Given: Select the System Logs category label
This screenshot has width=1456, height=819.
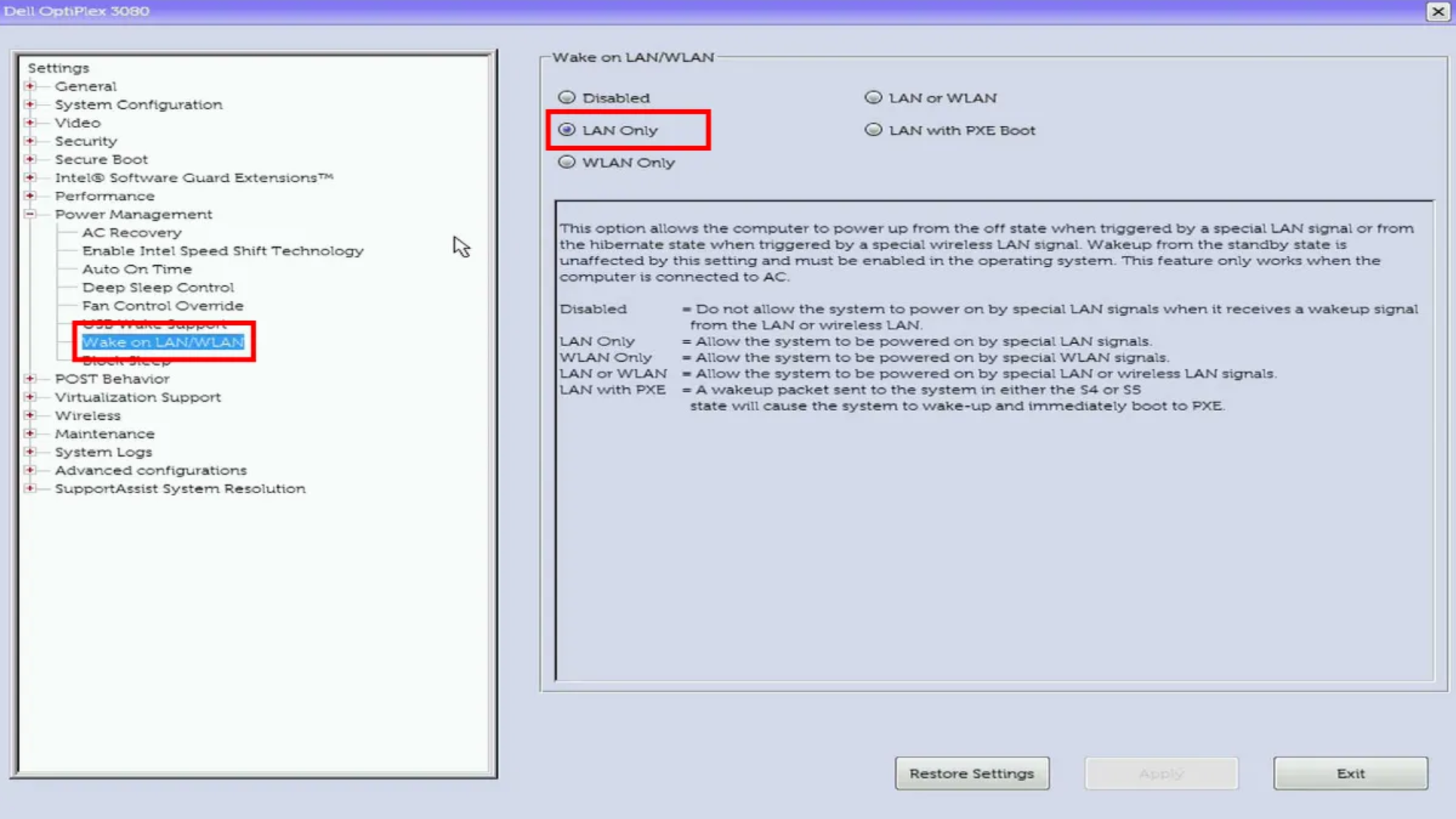Looking at the screenshot, I should click(x=103, y=452).
